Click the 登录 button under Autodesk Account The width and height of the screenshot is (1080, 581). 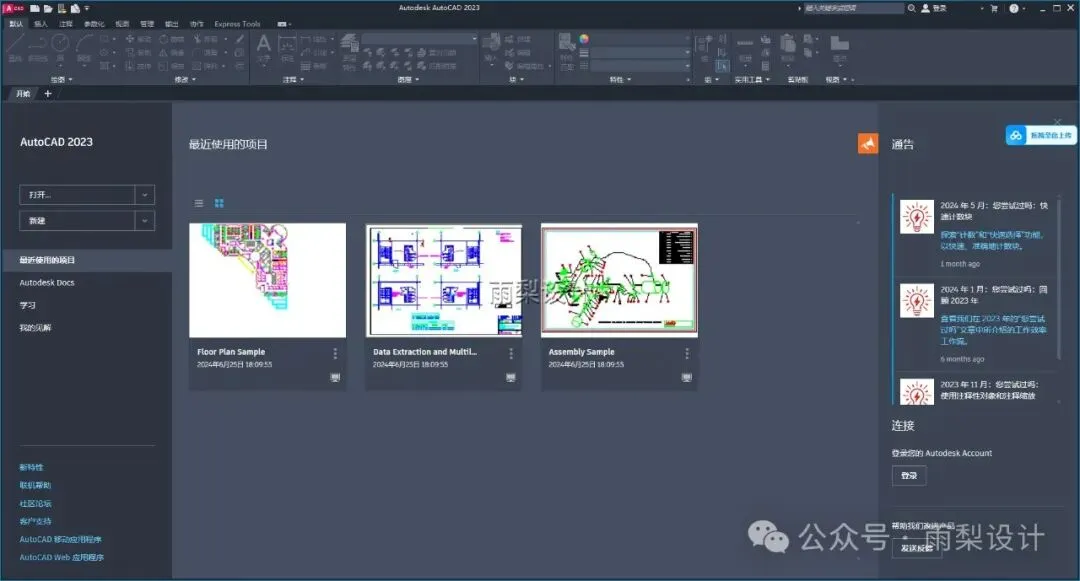point(909,476)
